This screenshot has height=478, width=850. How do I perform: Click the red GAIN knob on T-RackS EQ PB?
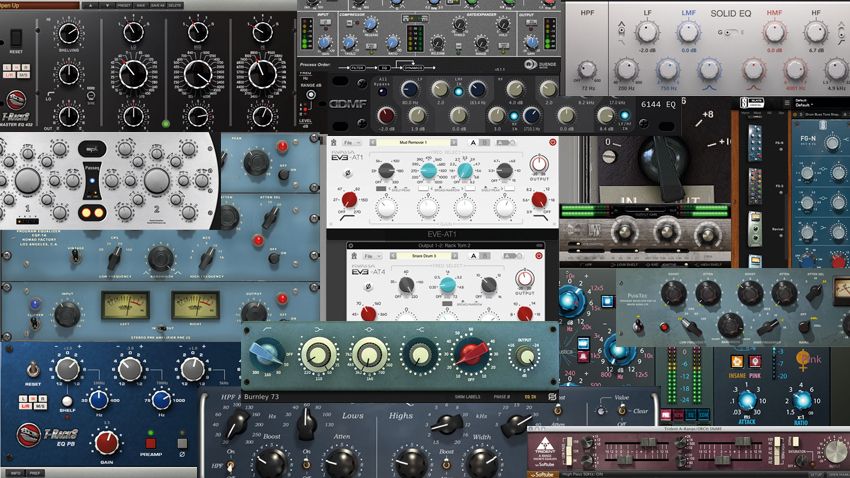tap(107, 442)
